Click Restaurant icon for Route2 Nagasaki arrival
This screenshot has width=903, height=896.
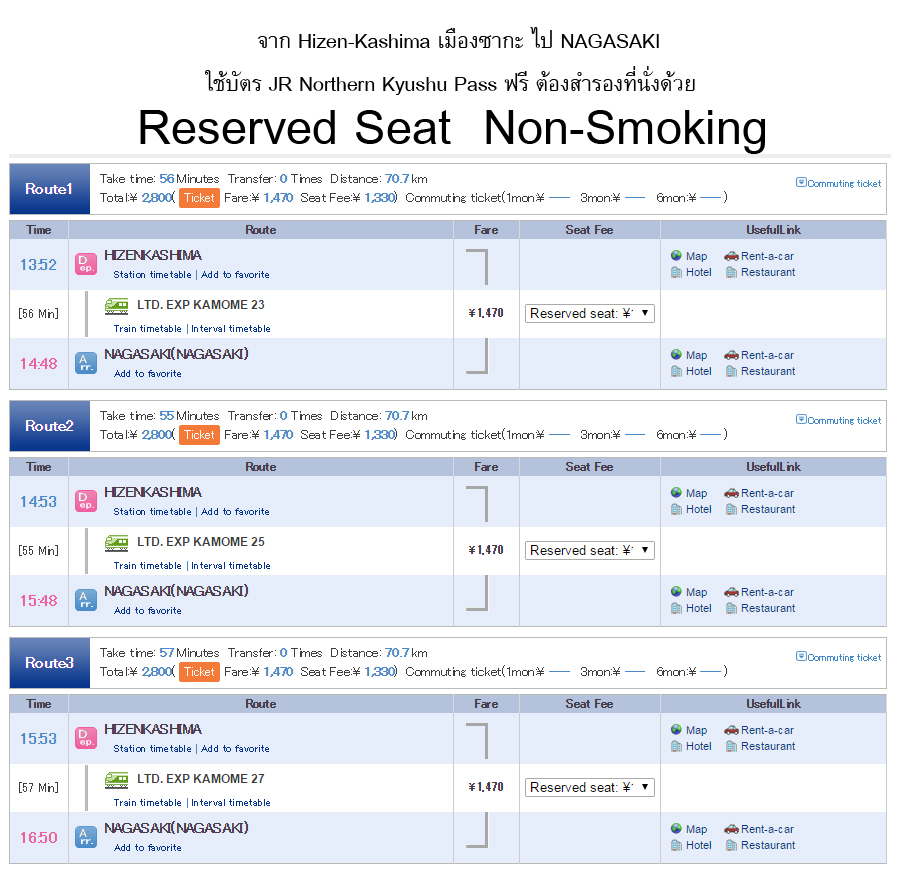pos(732,608)
